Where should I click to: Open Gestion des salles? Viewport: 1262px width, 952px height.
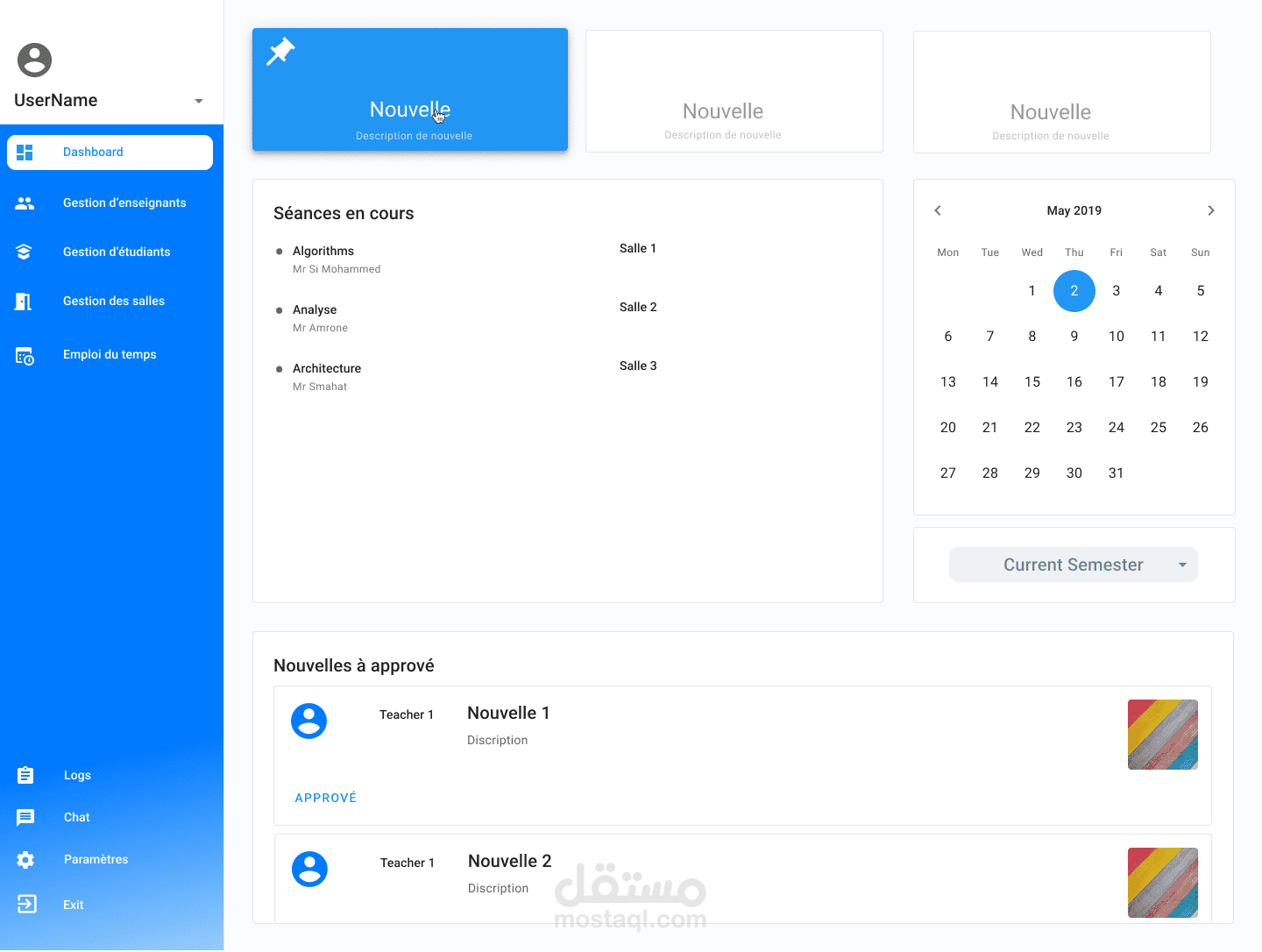coord(114,302)
